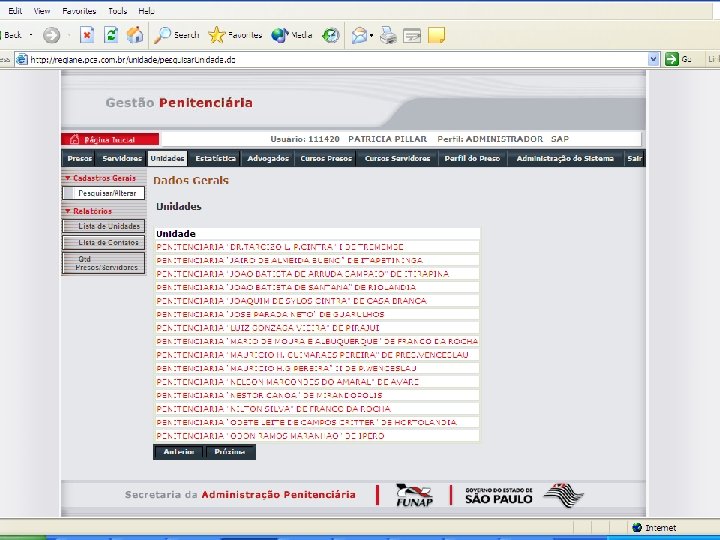The image size is (720, 540).
Task: Open Administração do Sistema tab
Action: pyautogui.click(x=565, y=158)
